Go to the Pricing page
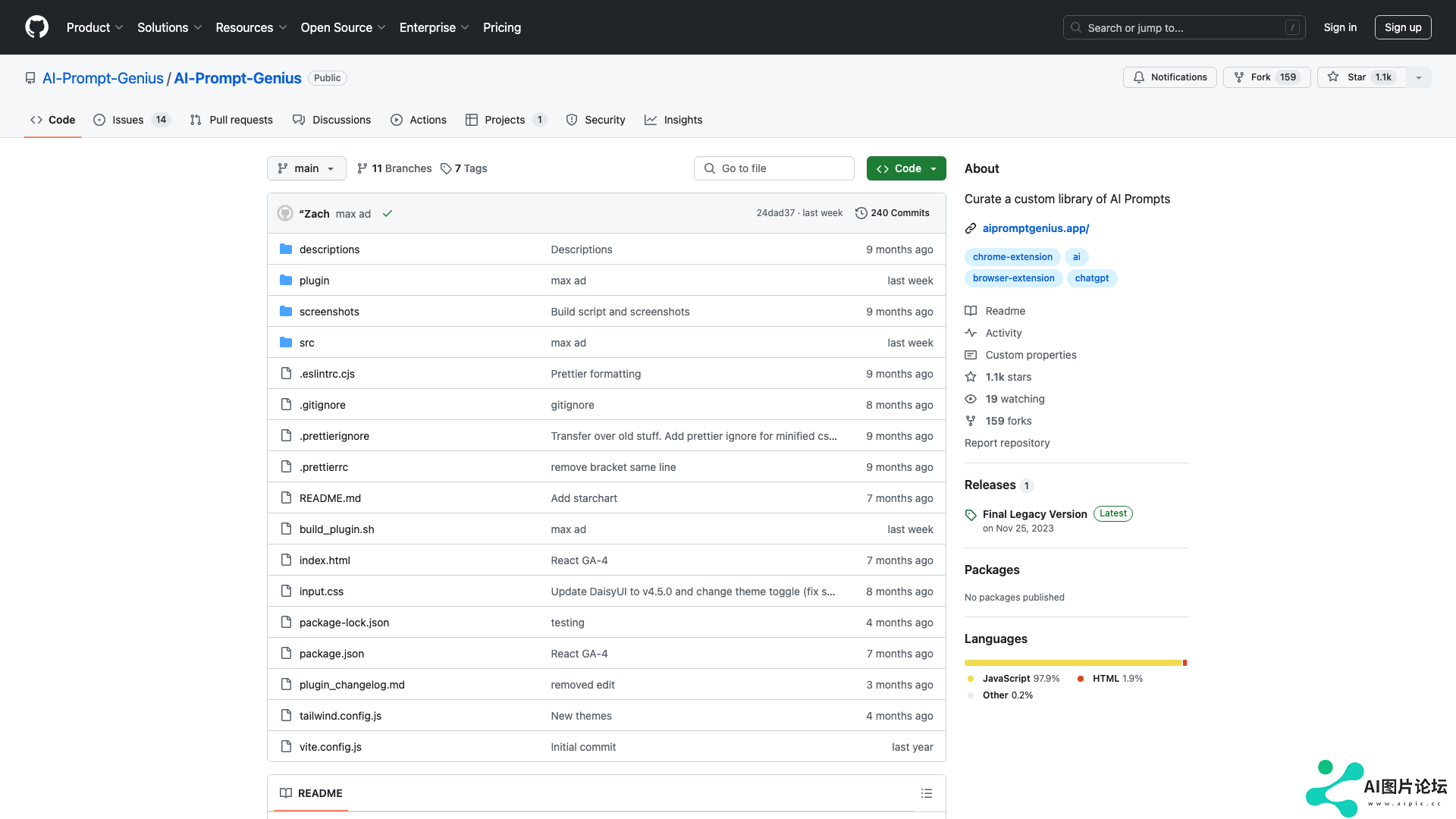 pos(502,27)
